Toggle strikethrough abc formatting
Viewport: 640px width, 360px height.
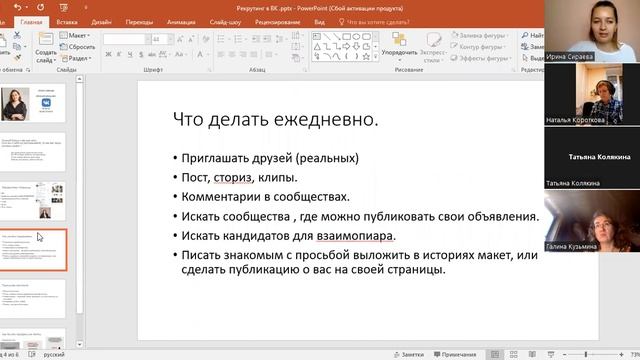[x=152, y=54]
